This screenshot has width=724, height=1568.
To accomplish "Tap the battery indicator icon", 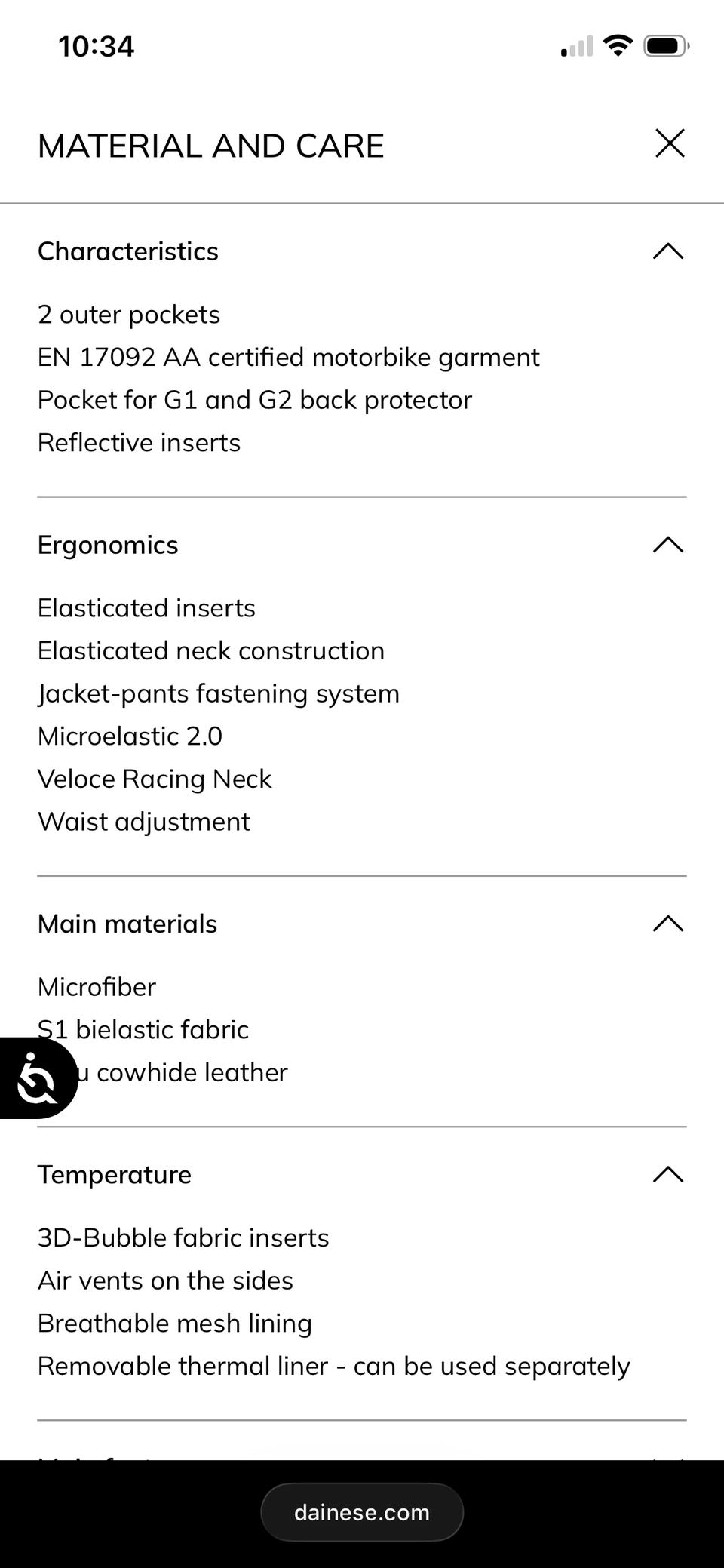I will click(666, 46).
